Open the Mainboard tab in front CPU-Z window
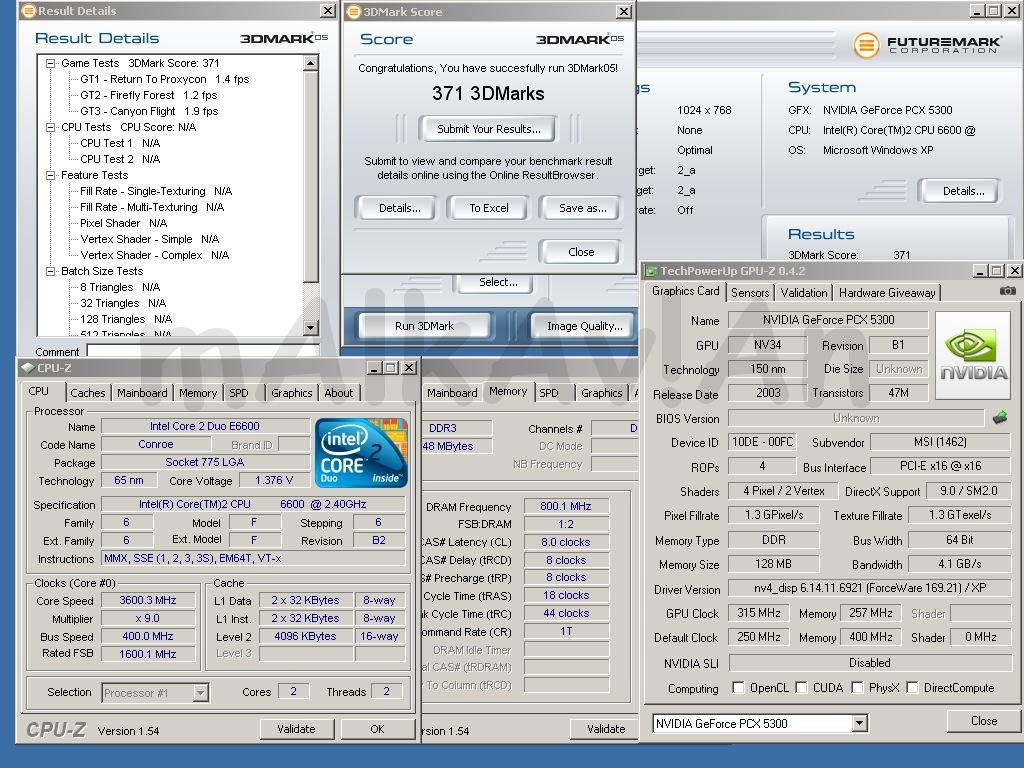 click(142, 392)
